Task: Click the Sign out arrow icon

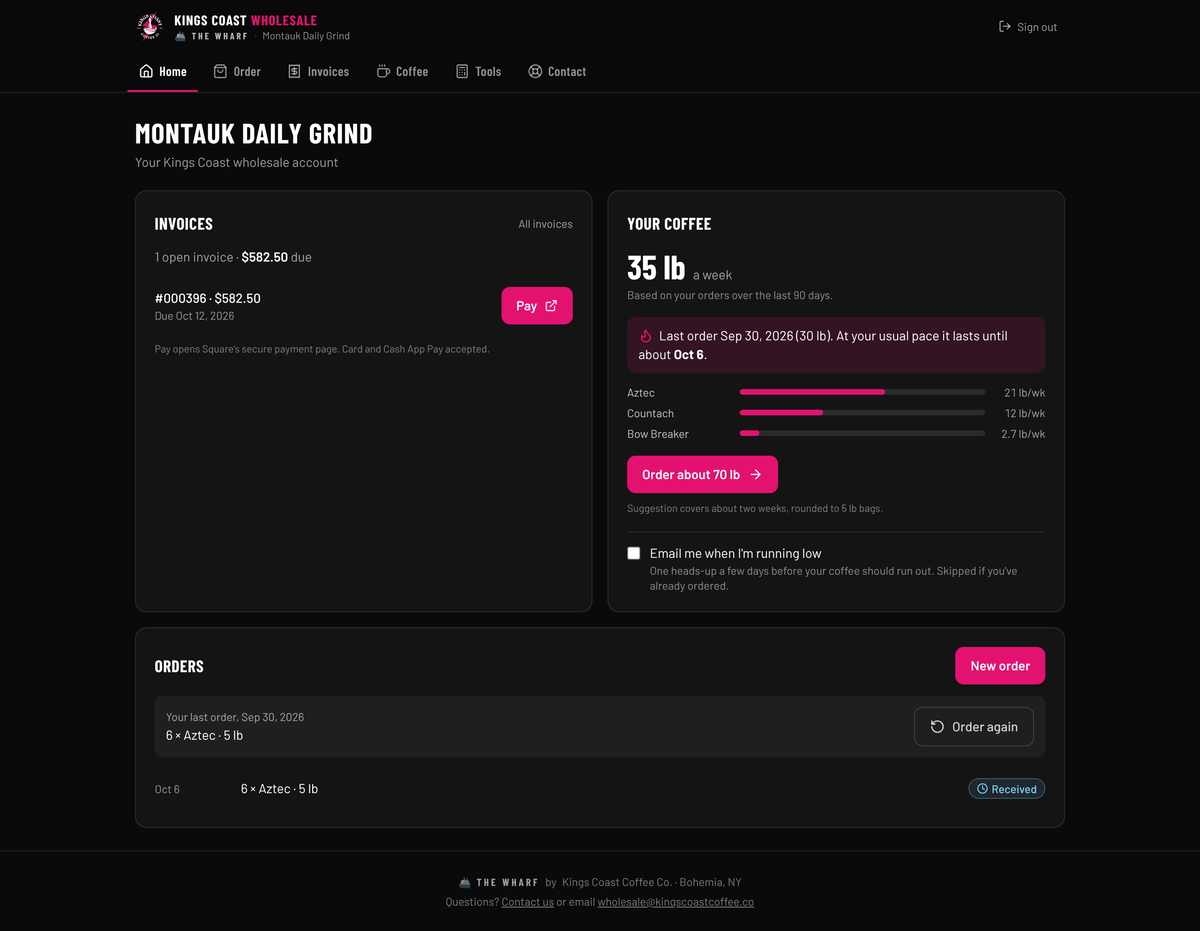Action: [1005, 27]
